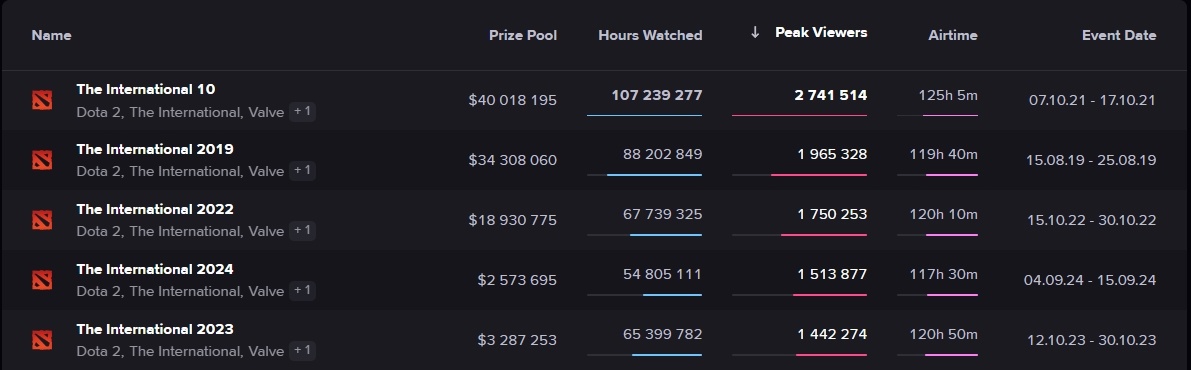This screenshot has width=1191, height=370.
Task: Click the Name column header
Action: point(52,35)
